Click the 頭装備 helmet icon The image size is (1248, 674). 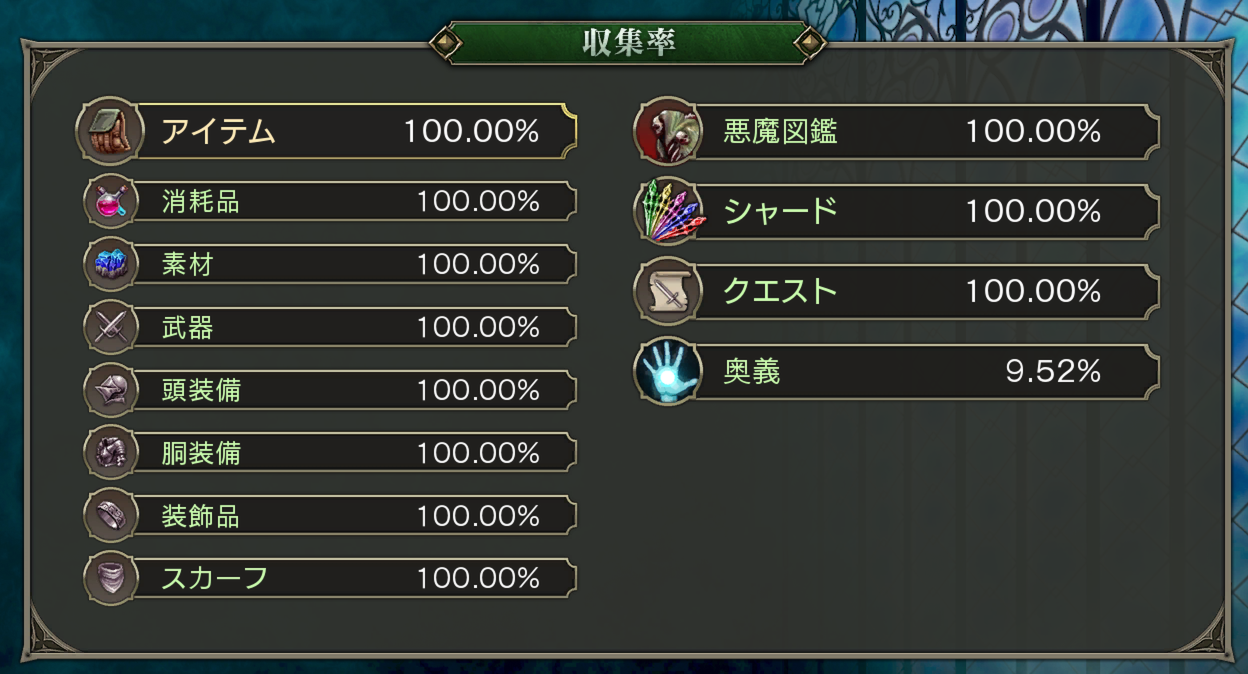[x=110, y=389]
